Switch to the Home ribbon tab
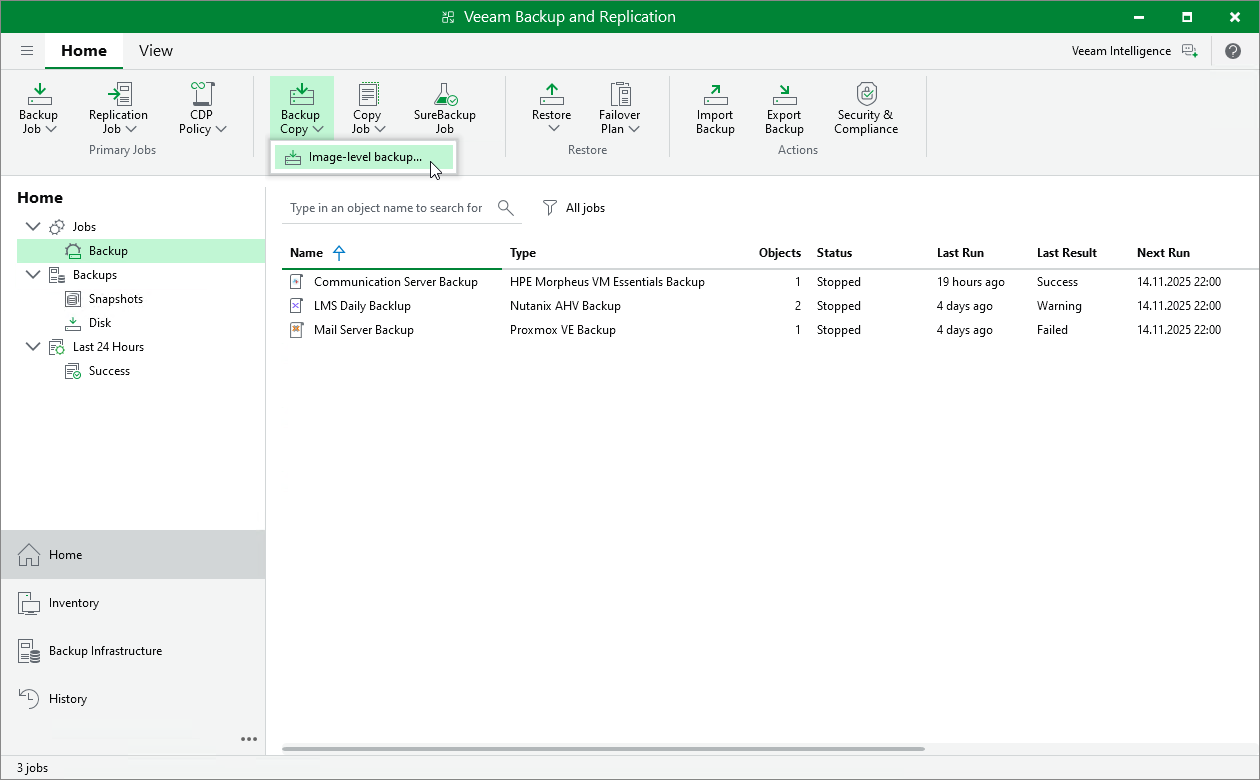The height and width of the screenshot is (780, 1260). point(84,51)
